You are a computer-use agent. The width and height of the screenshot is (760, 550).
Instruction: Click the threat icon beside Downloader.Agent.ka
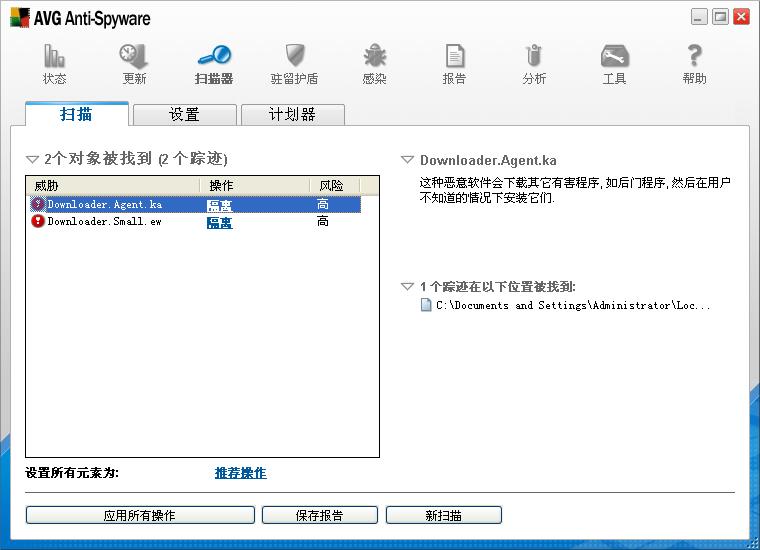(x=37, y=204)
